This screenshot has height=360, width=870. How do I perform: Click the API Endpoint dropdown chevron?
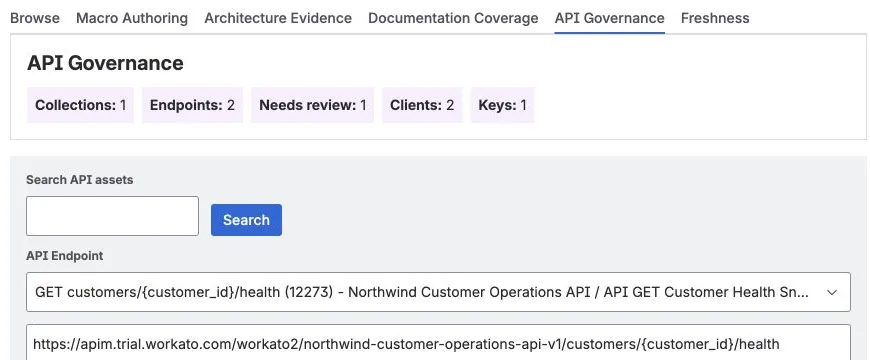(832, 292)
